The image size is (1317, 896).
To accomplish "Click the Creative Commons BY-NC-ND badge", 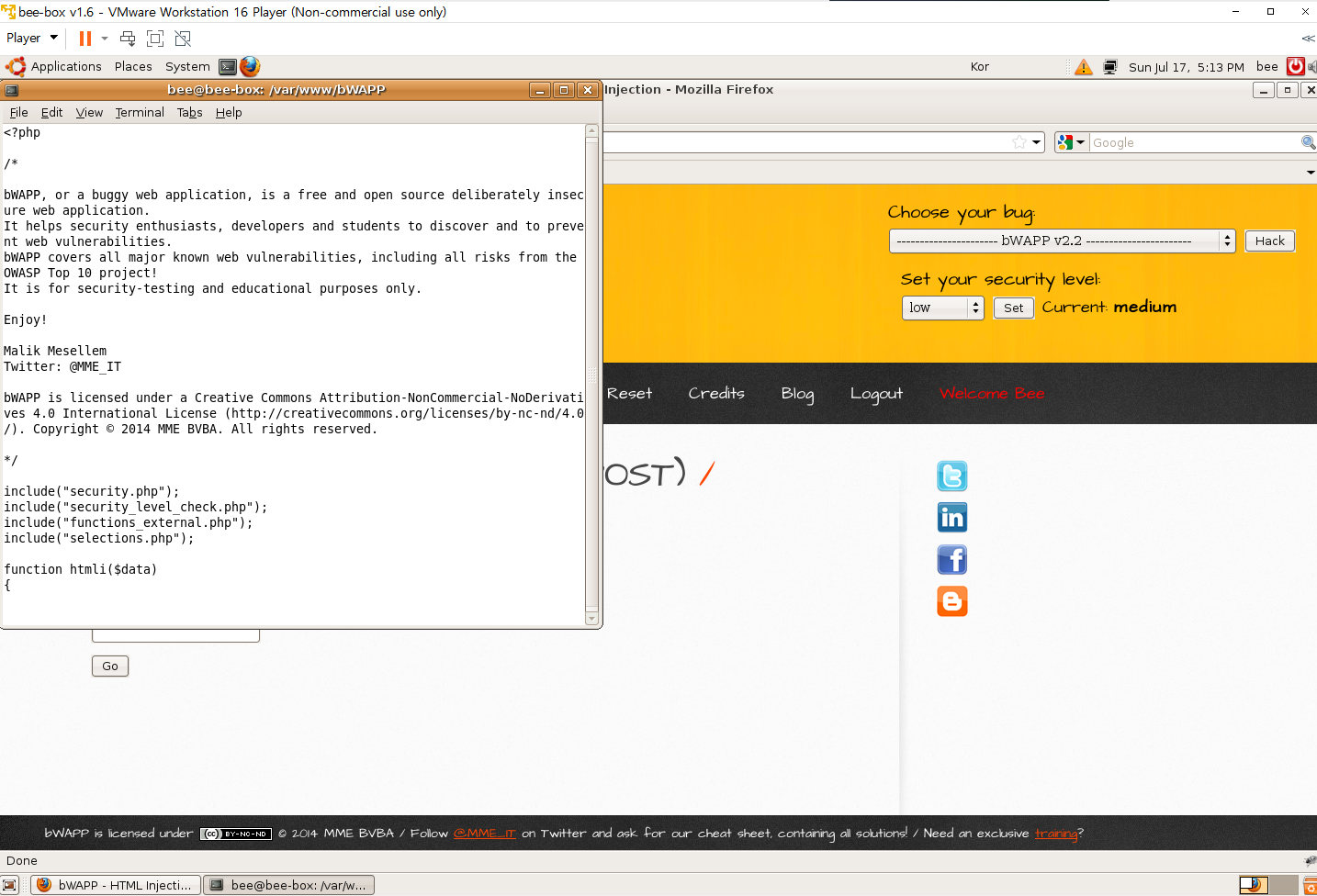I will [x=236, y=834].
